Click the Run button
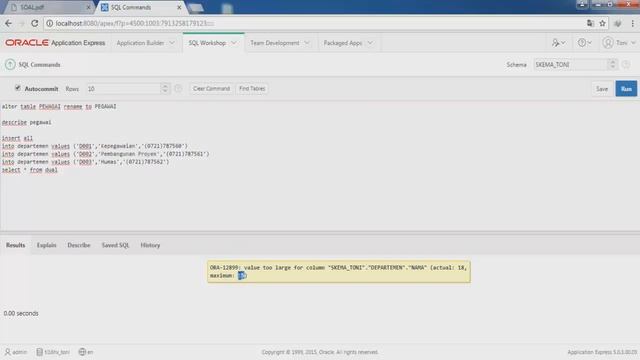Viewport: 640px width, 360px height. pos(626,89)
